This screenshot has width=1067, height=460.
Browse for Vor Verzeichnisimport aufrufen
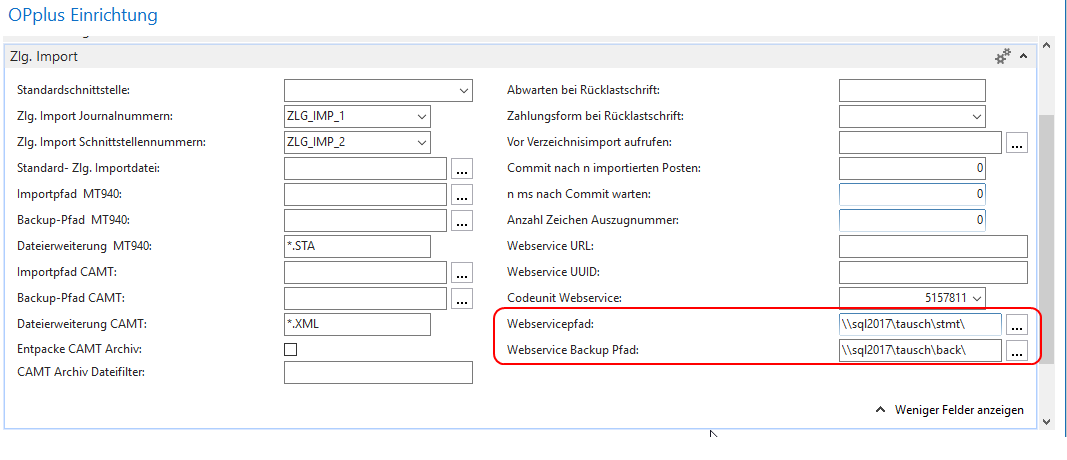pos(1017,142)
